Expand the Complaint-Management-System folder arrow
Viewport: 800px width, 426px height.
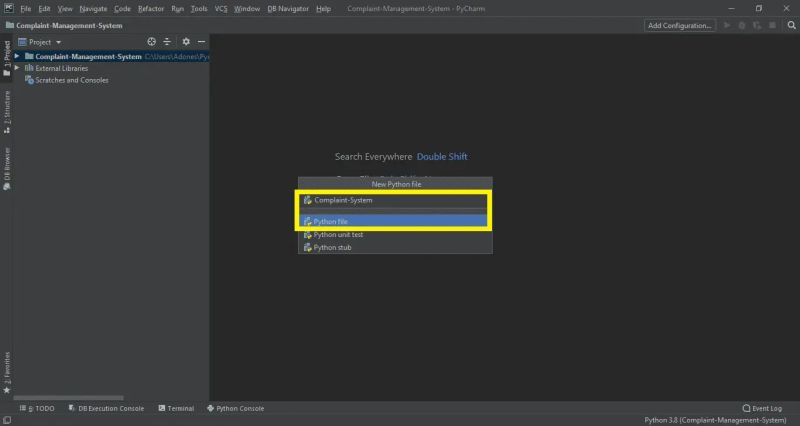pos(17,56)
